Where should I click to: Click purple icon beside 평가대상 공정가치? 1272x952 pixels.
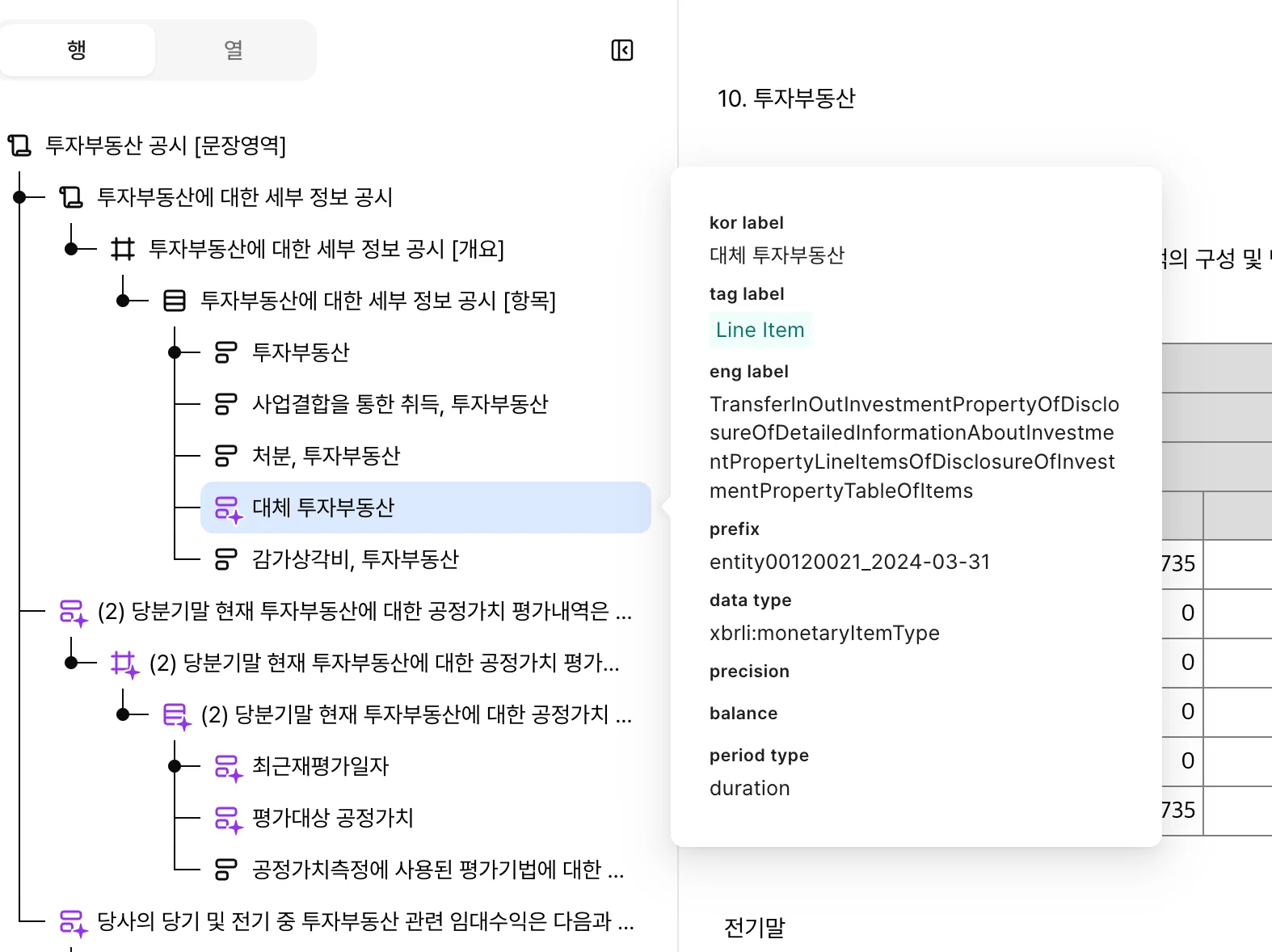228,819
